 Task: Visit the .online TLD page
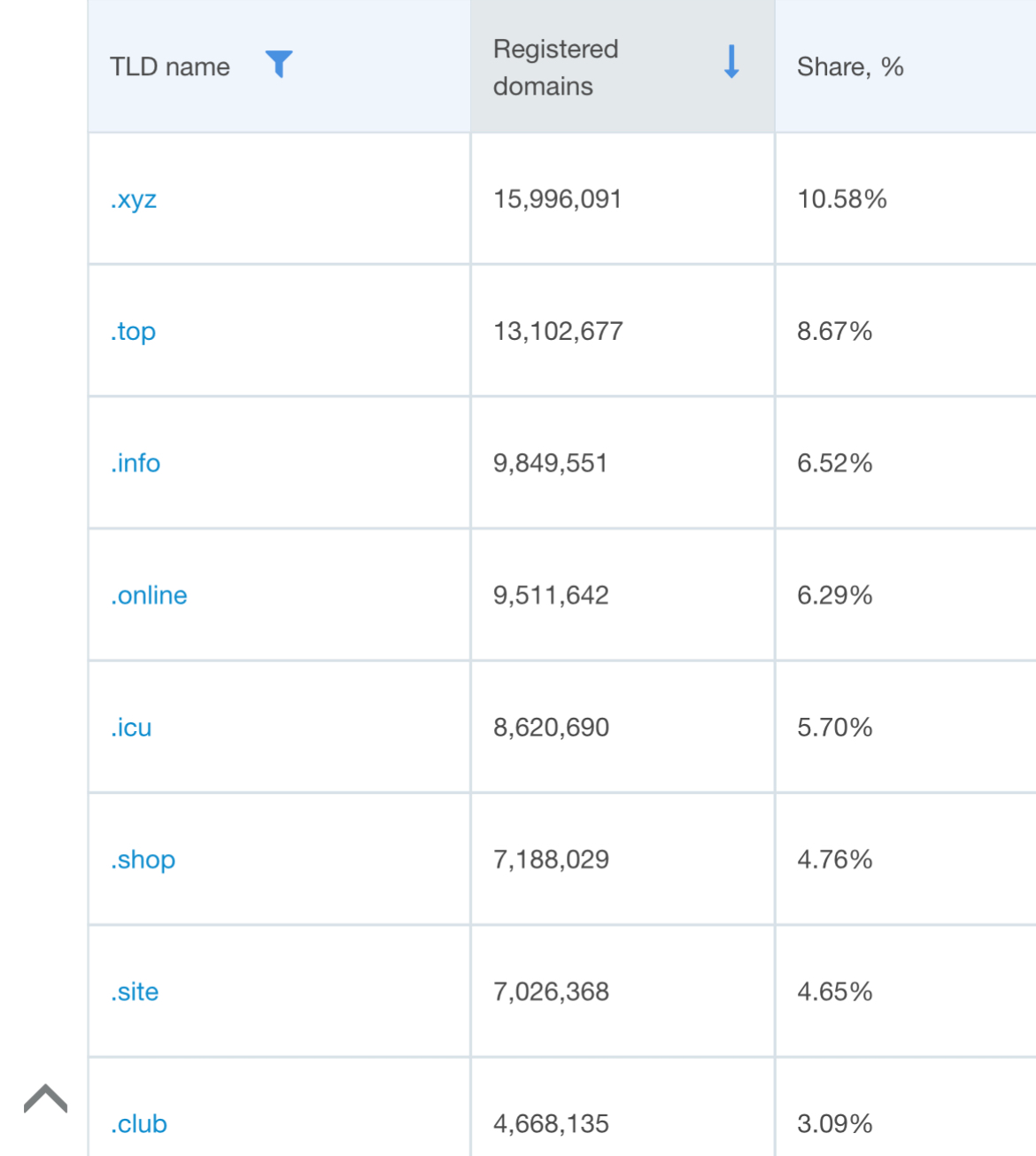click(149, 595)
